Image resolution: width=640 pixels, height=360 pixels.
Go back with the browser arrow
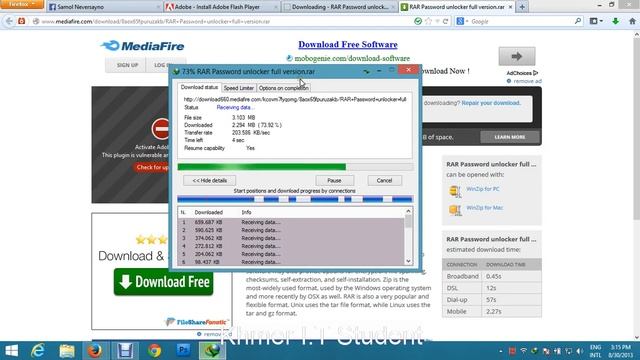point(9,21)
